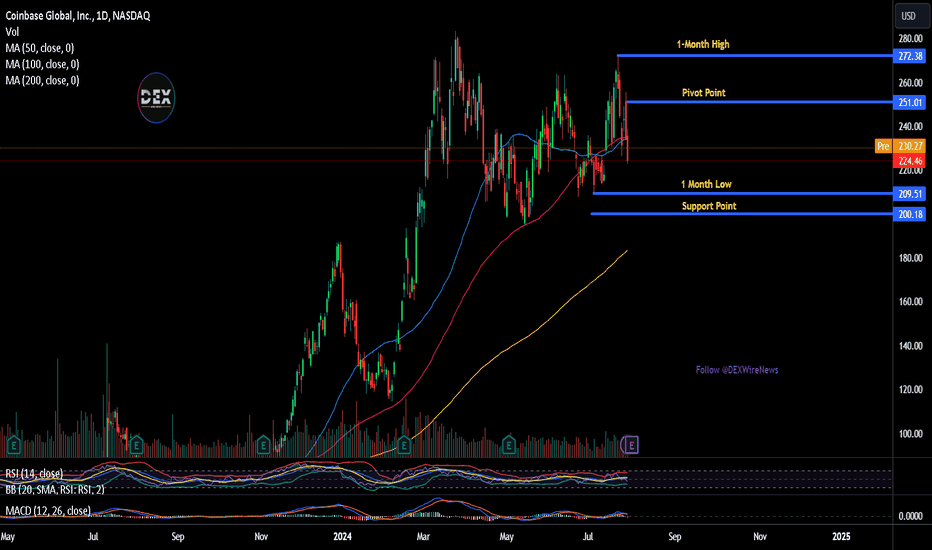Click the 209.51 price label

tap(909, 194)
